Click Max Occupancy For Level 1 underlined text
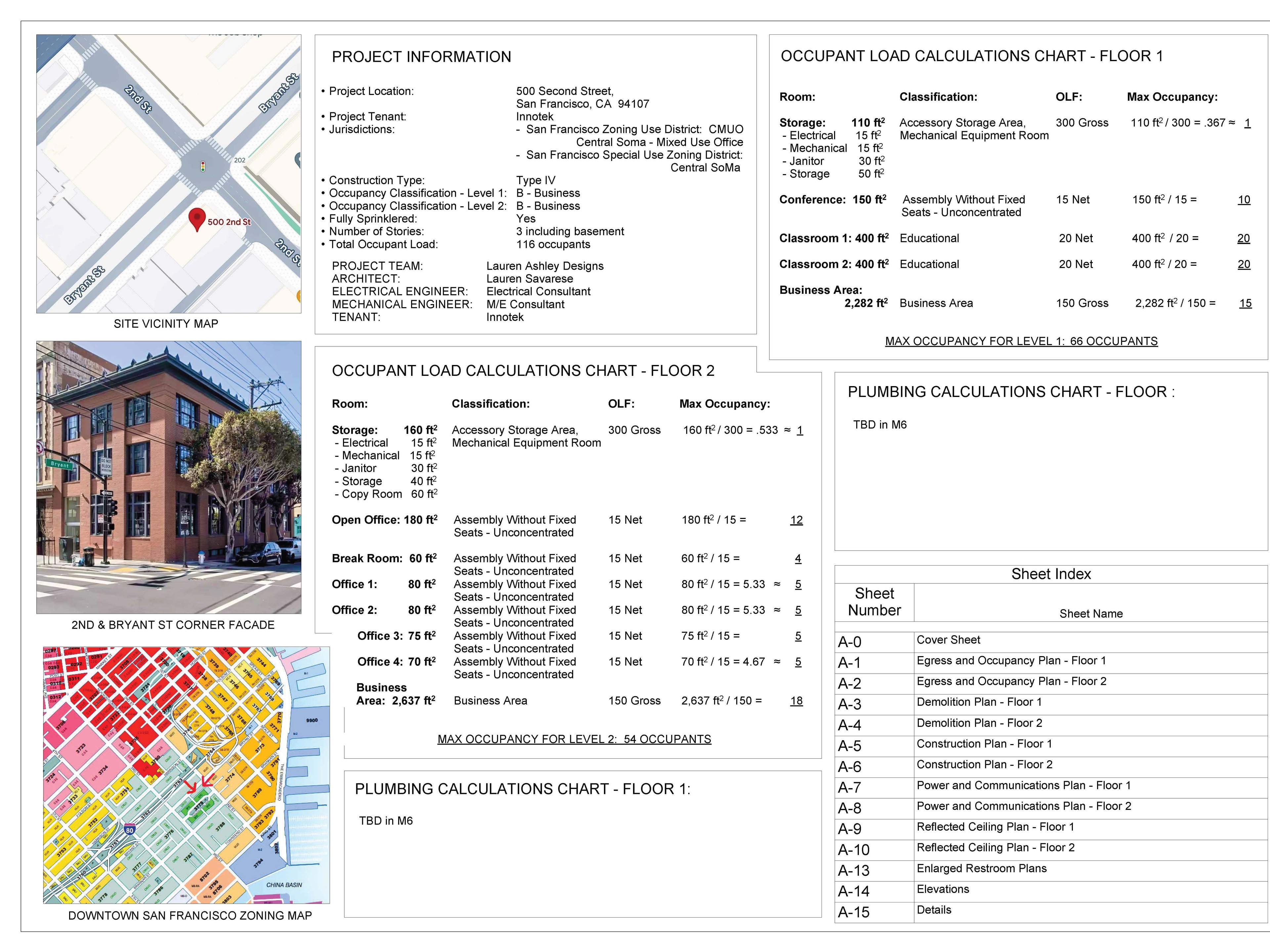 pos(1021,341)
